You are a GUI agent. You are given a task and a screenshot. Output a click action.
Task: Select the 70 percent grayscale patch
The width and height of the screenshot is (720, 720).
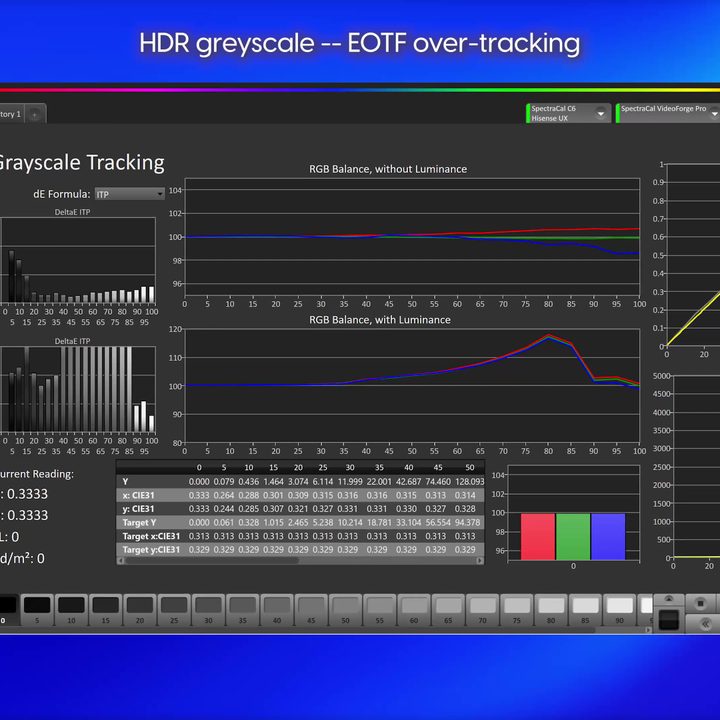[483, 609]
